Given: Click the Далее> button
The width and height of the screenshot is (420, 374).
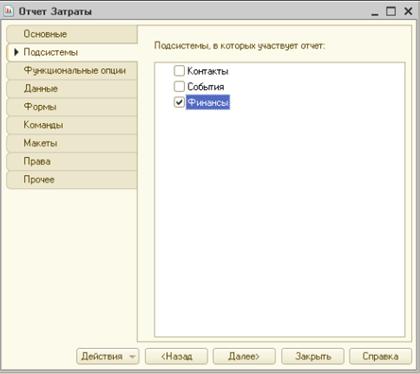Looking at the screenshot, I should 244,356.
